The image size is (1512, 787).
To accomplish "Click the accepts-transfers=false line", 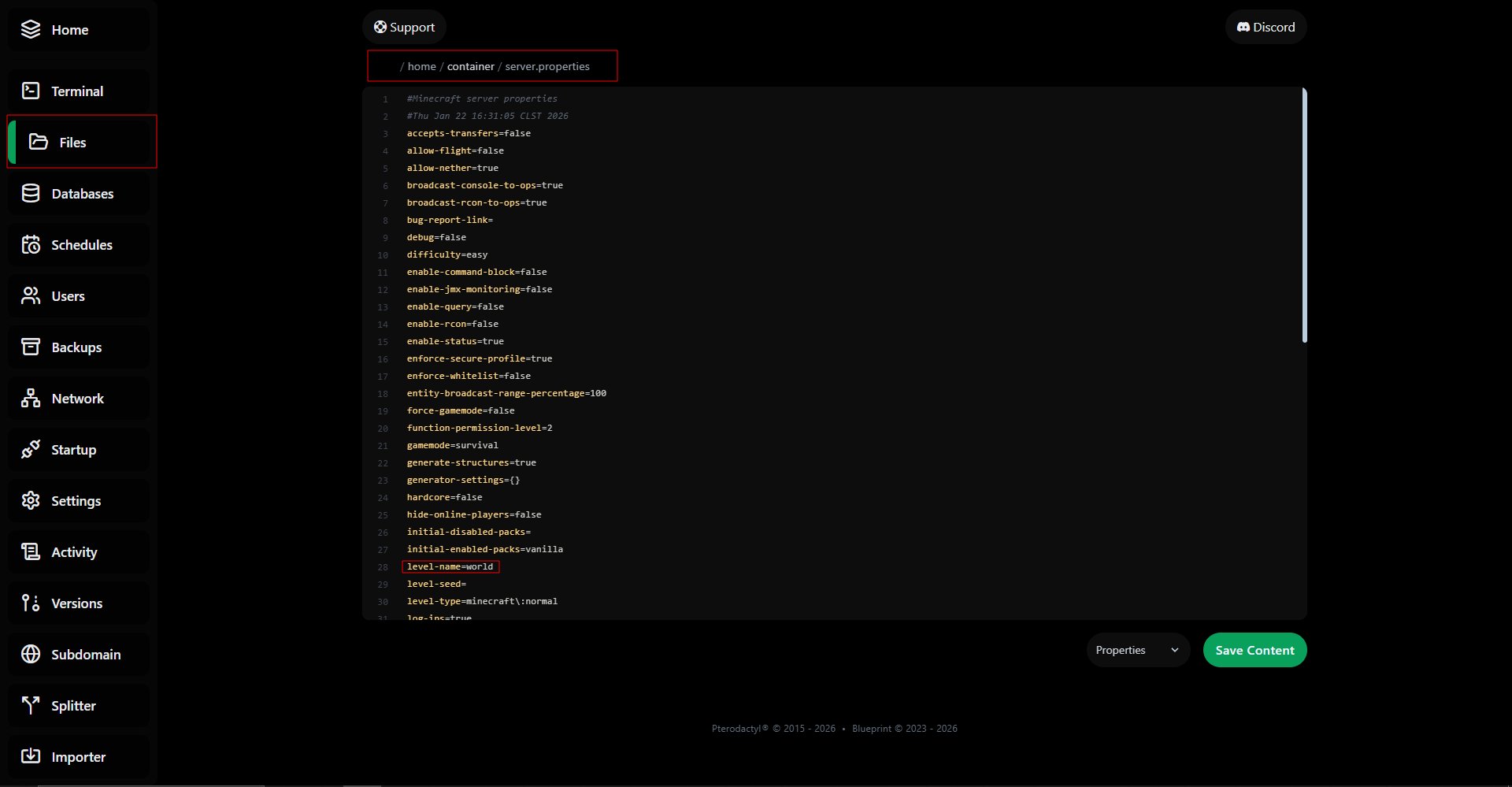I will 469,133.
